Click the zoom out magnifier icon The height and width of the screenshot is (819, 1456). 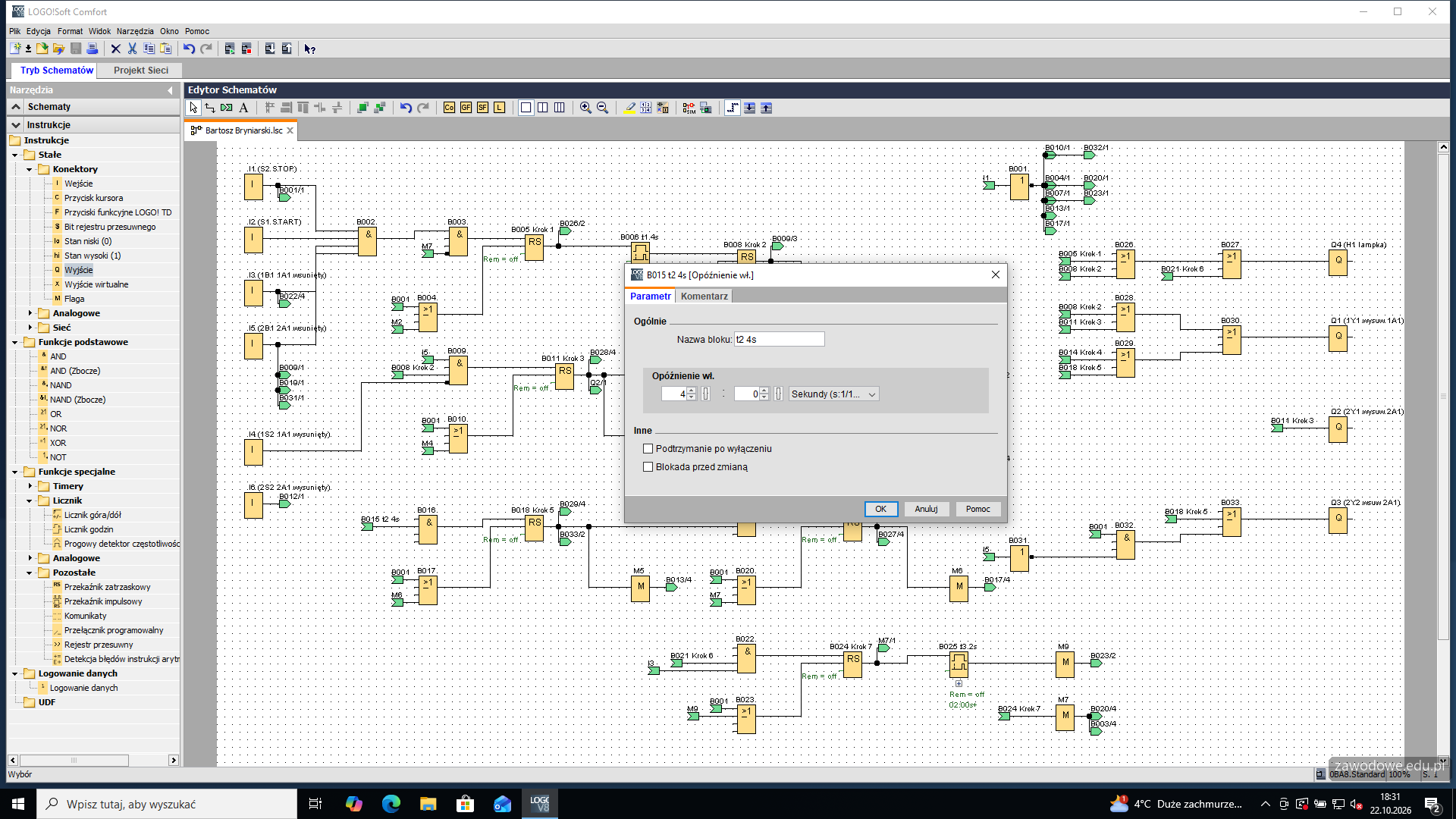pyautogui.click(x=602, y=108)
